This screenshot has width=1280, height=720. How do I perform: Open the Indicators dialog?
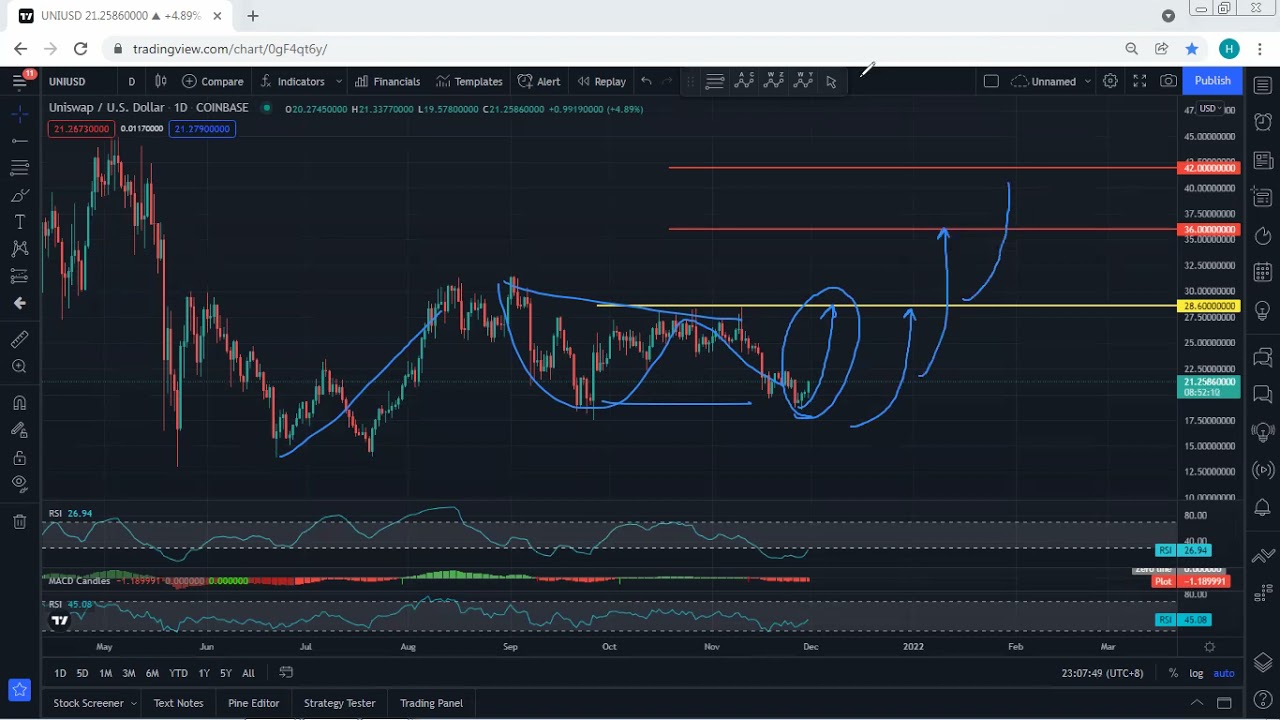point(292,81)
